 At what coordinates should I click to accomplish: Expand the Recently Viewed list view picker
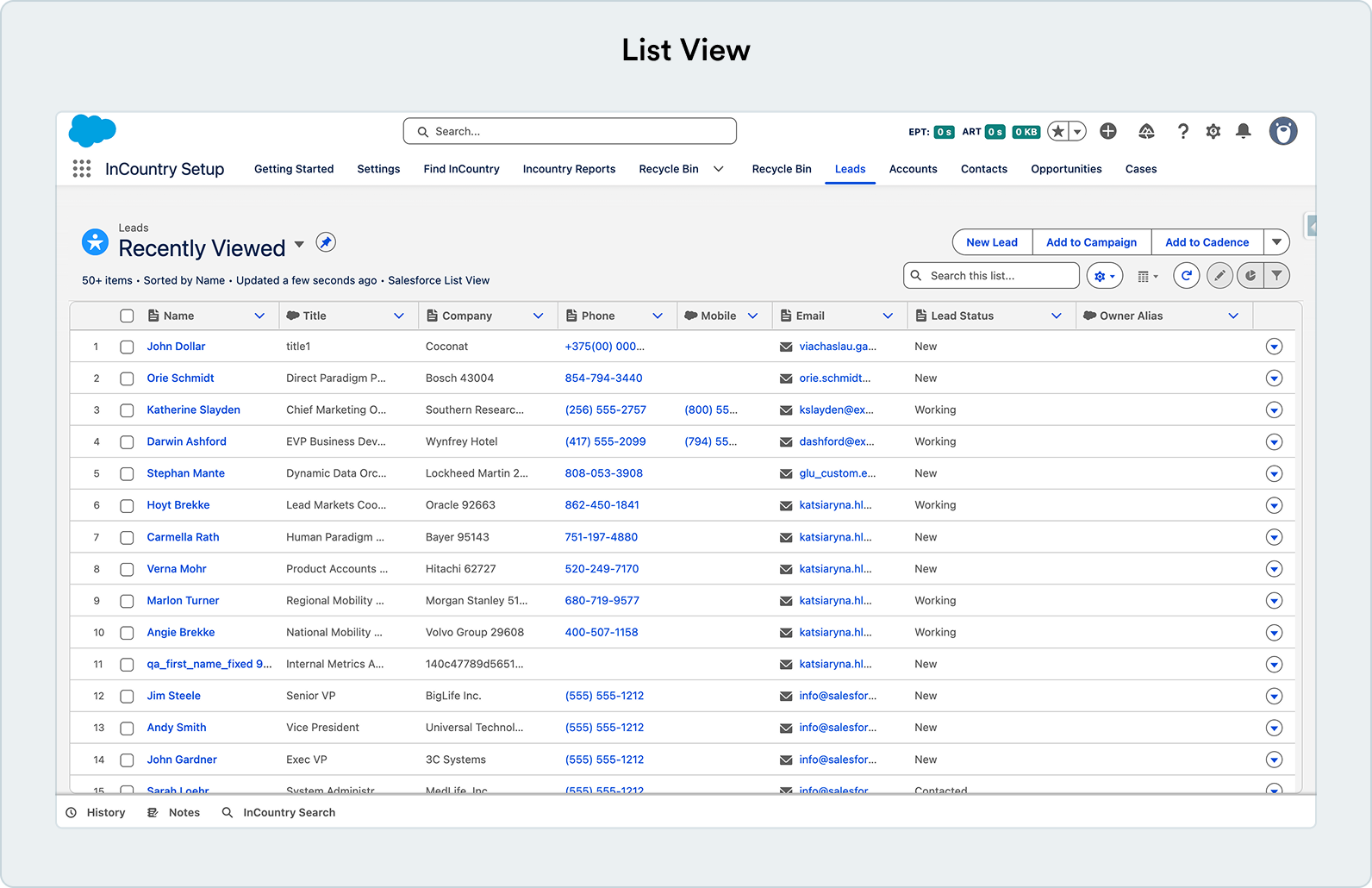click(299, 245)
